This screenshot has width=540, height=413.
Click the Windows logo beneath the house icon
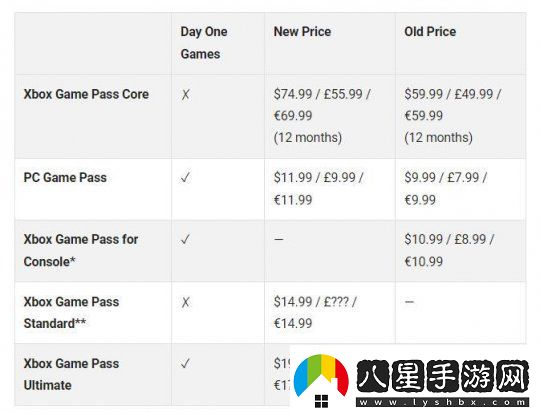[x=321, y=401]
